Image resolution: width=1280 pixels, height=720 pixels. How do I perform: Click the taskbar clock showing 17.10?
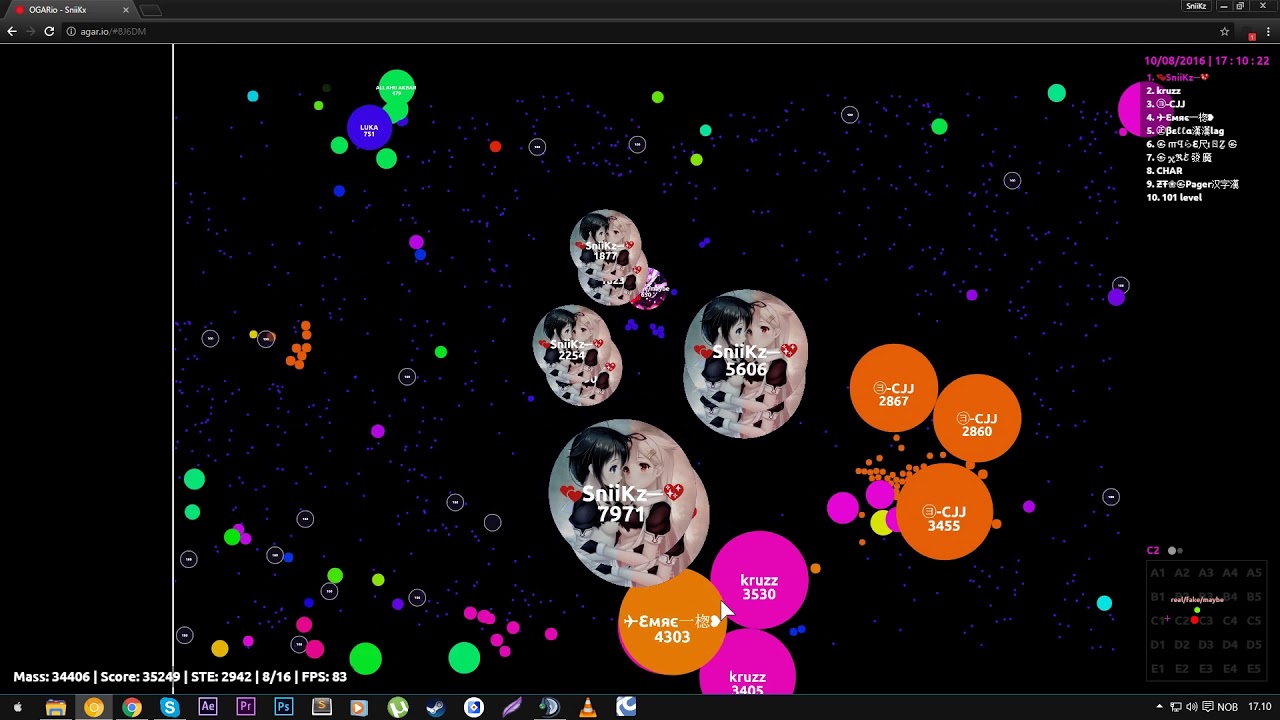coord(1260,707)
